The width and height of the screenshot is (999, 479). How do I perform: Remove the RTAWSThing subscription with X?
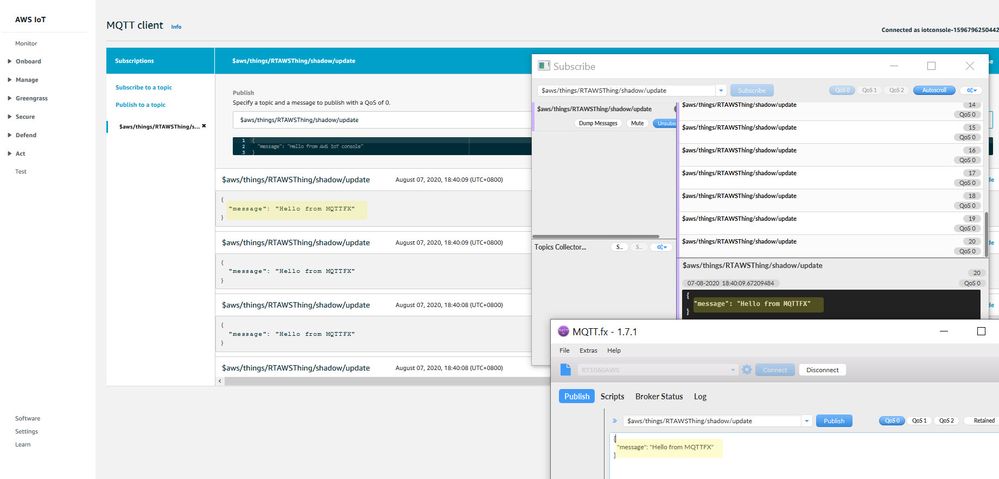[x=204, y=126]
